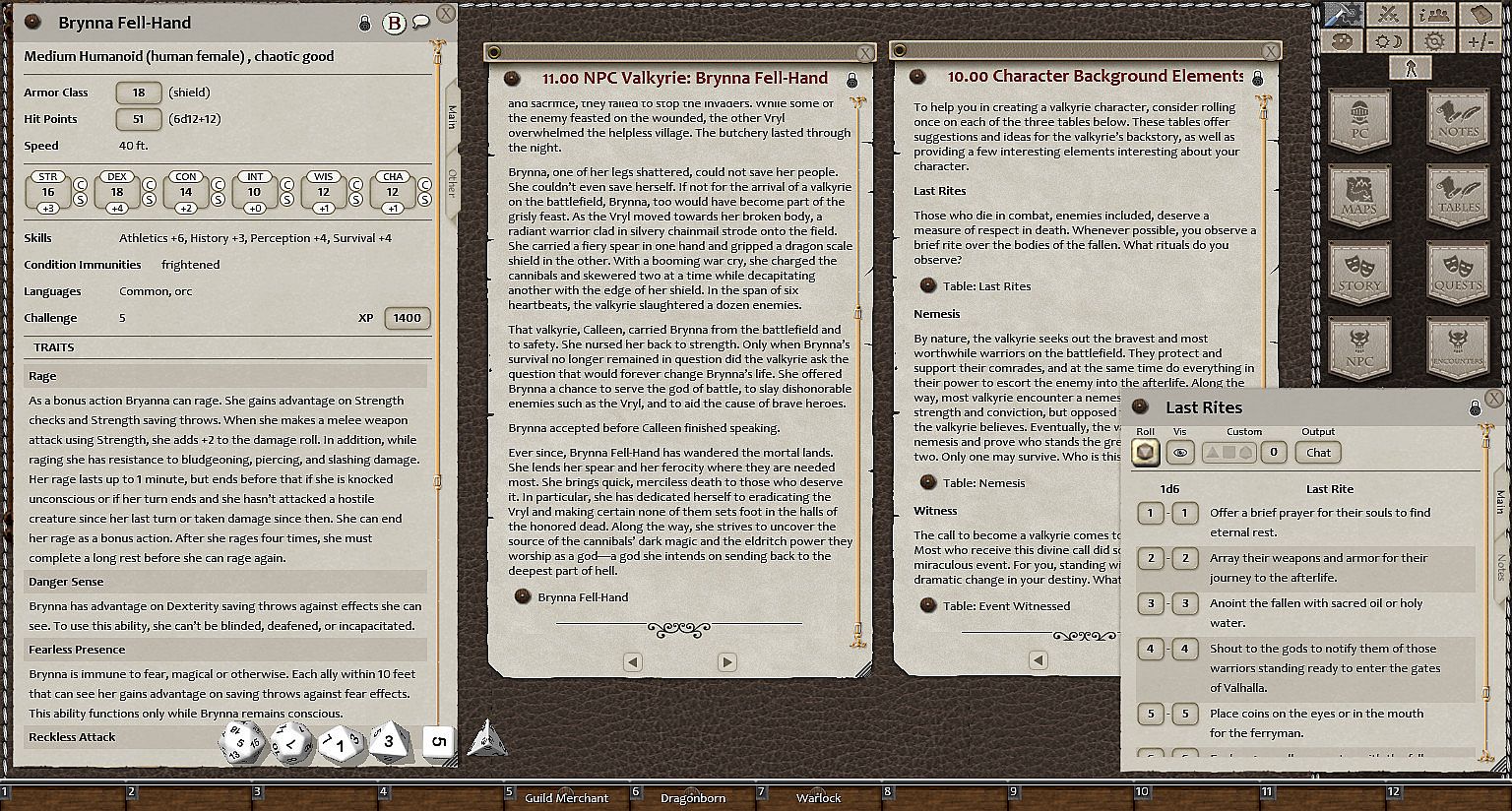This screenshot has width=1512, height=811.
Task: Switch to Main tab in Last Rites
Action: coord(1500,501)
